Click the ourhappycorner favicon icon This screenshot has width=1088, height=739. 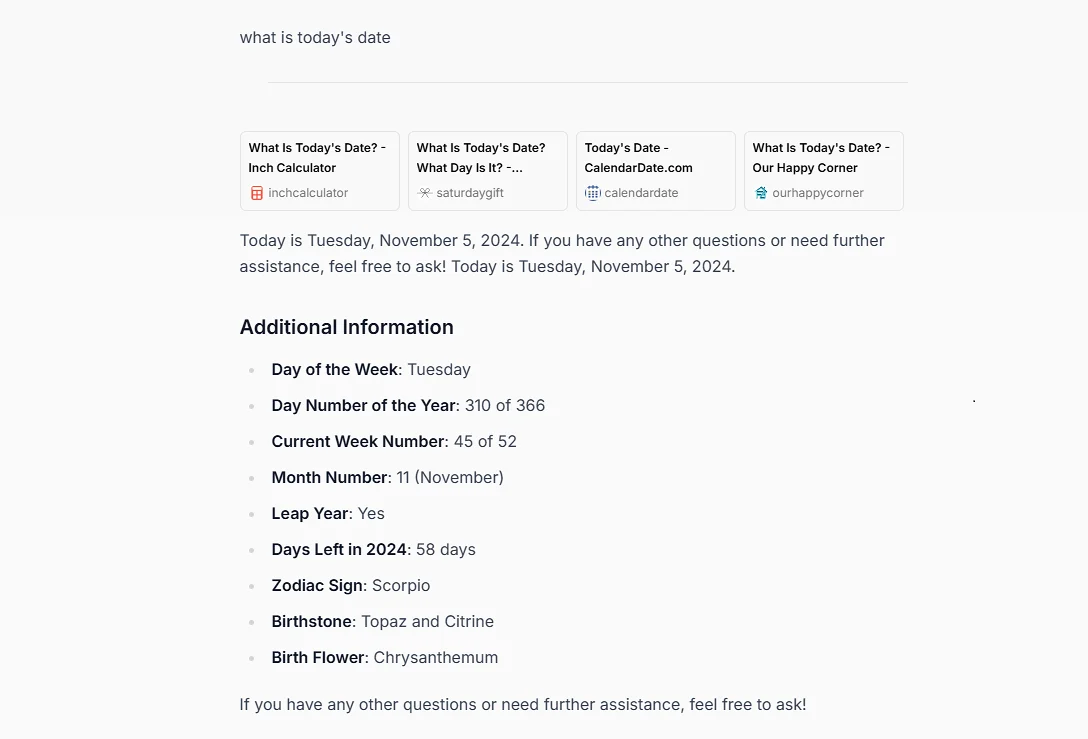click(x=760, y=193)
